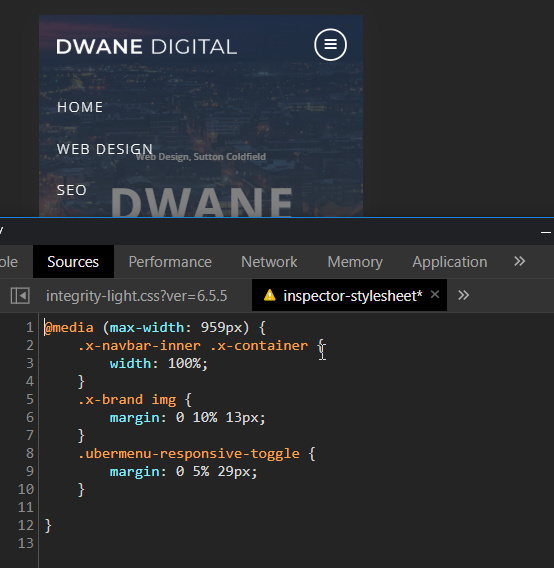Open the SEO menu link
Image resolution: width=554 pixels, height=568 pixels.
(71, 190)
